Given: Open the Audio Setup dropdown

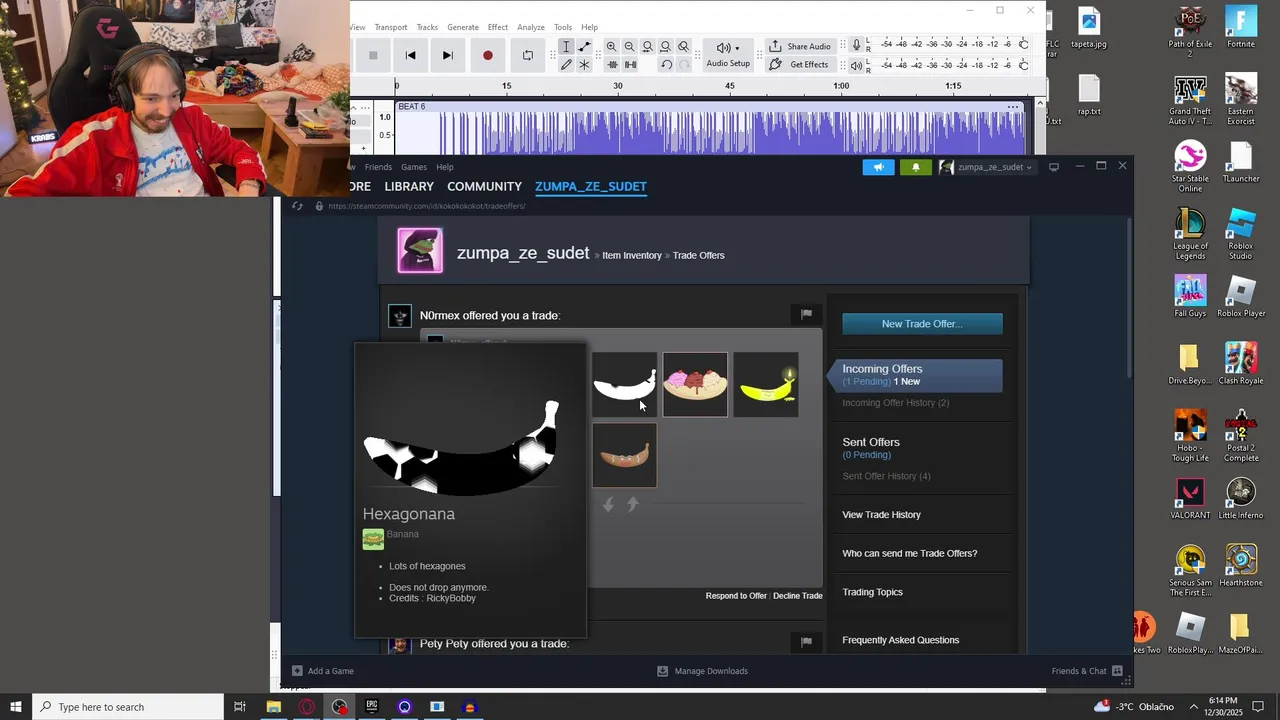Looking at the screenshot, I should point(728,55).
